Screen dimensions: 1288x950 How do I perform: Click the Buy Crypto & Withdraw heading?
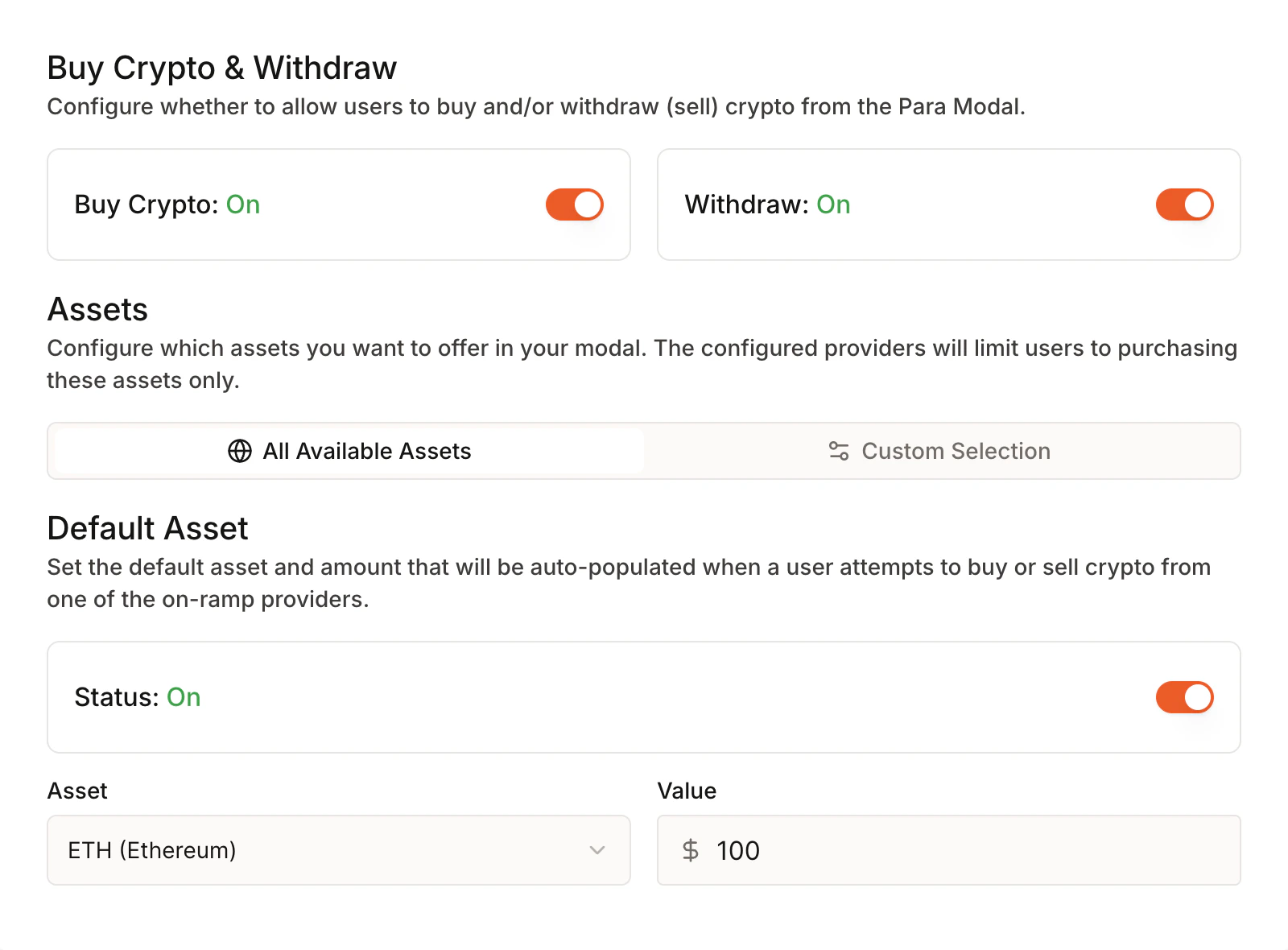(x=221, y=67)
